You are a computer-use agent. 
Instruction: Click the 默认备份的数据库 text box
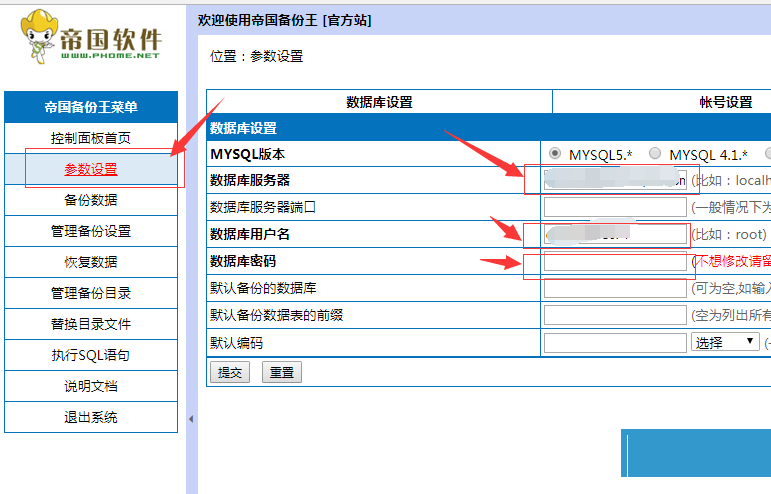615,289
